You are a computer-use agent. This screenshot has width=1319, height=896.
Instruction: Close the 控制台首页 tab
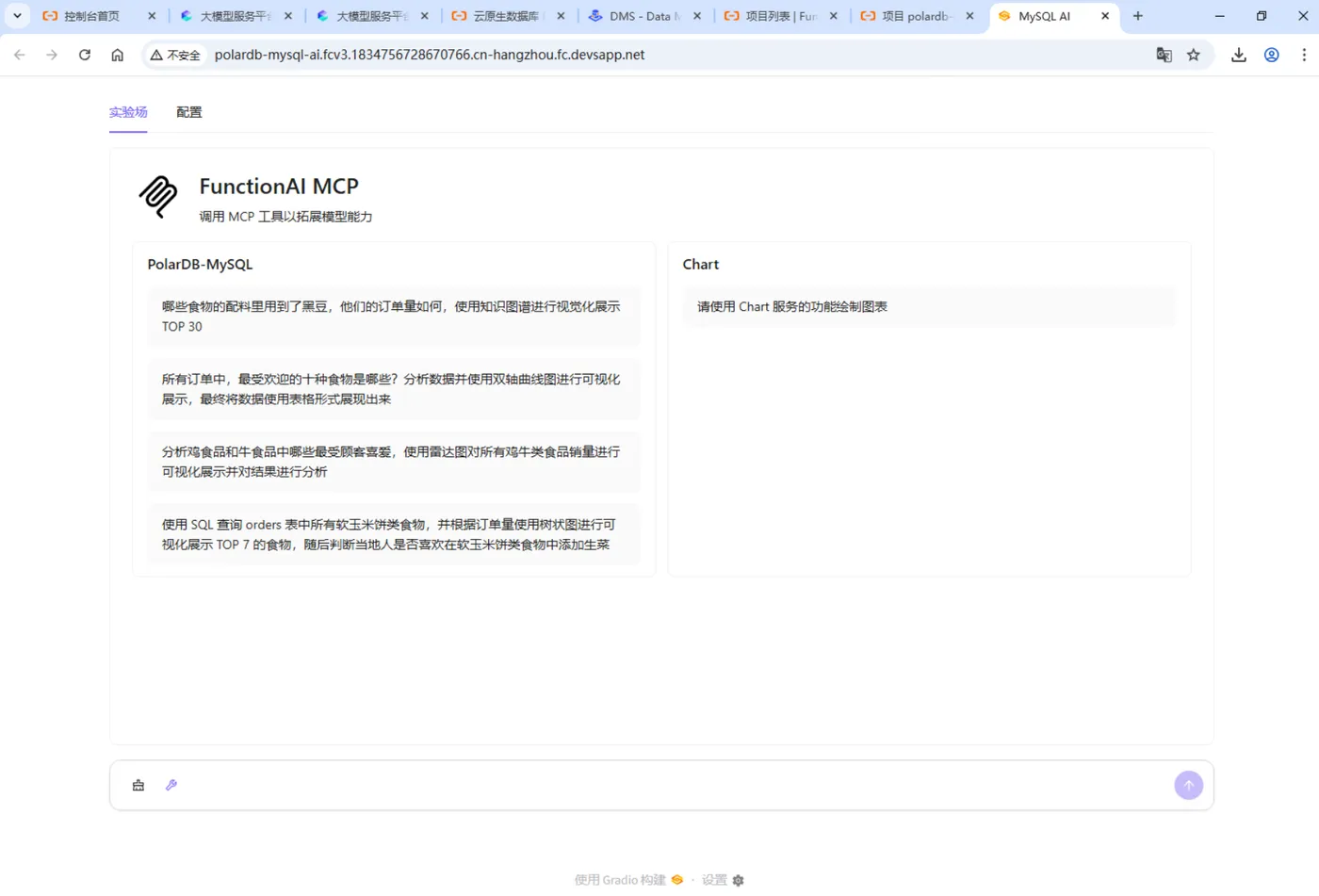[152, 16]
